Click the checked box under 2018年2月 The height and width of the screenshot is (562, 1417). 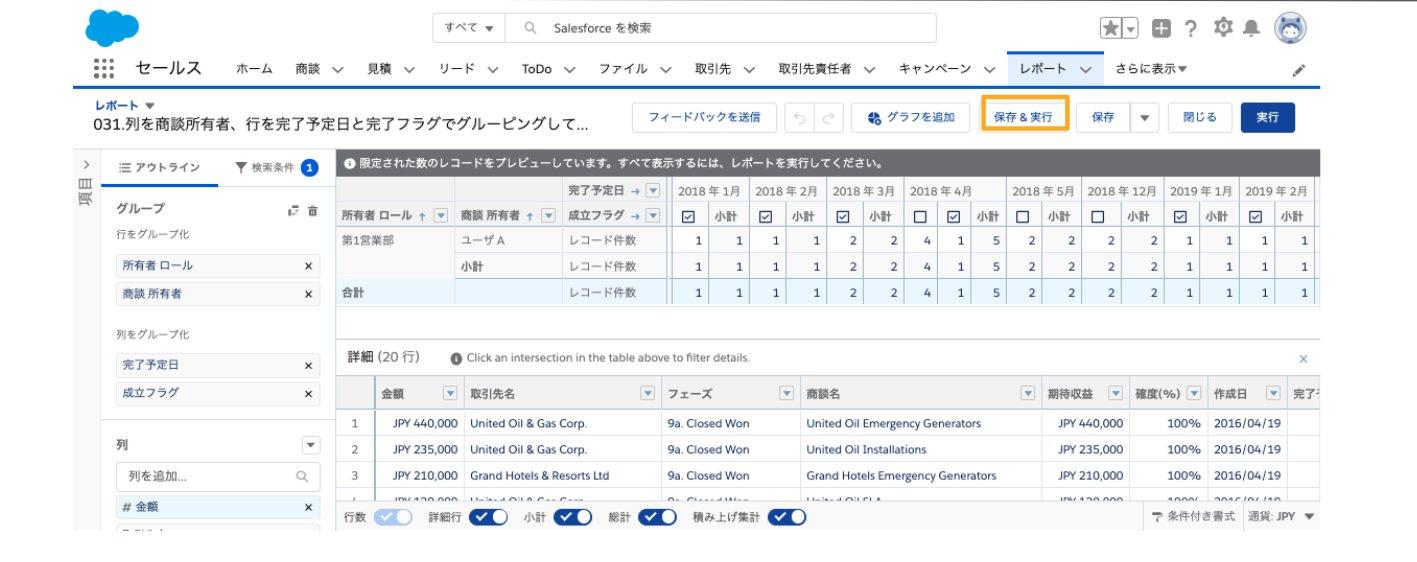click(765, 215)
